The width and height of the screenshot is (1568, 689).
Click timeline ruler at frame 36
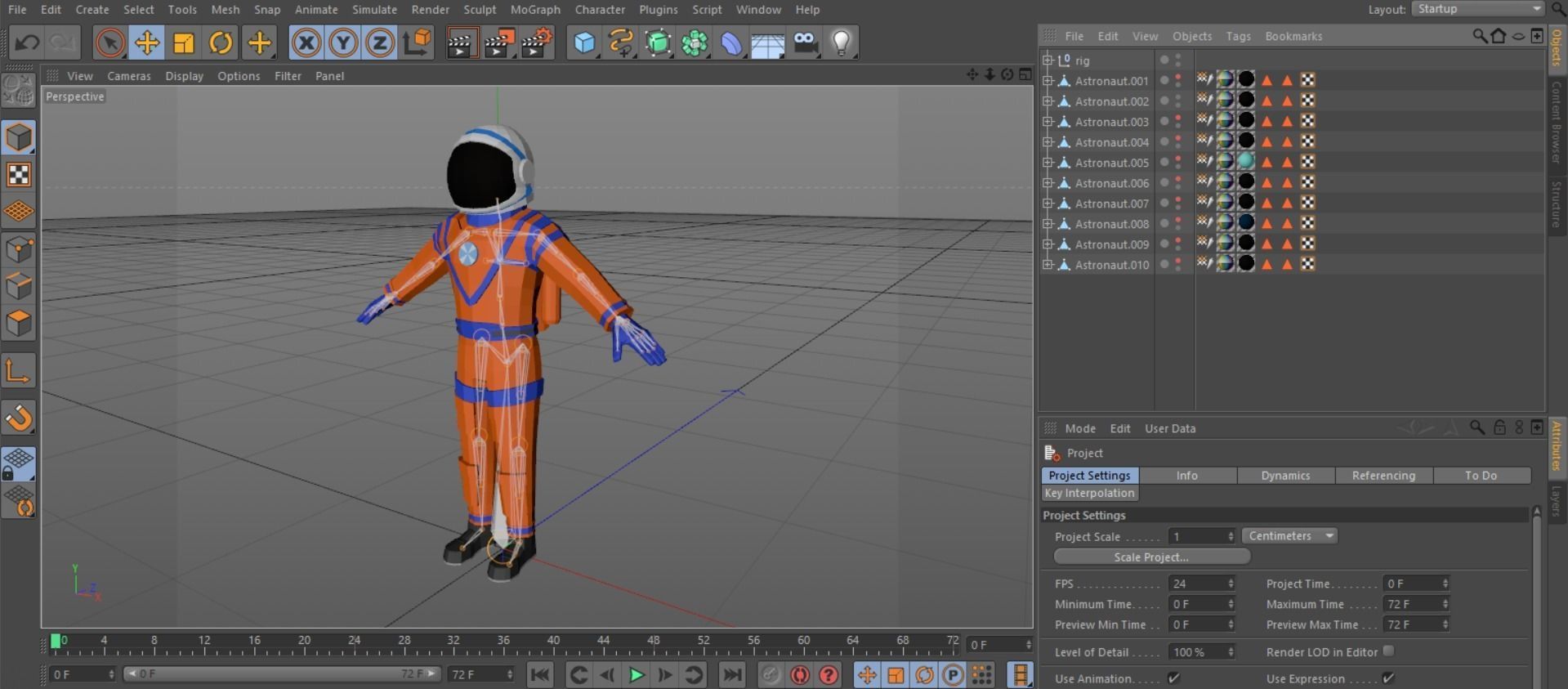point(503,644)
